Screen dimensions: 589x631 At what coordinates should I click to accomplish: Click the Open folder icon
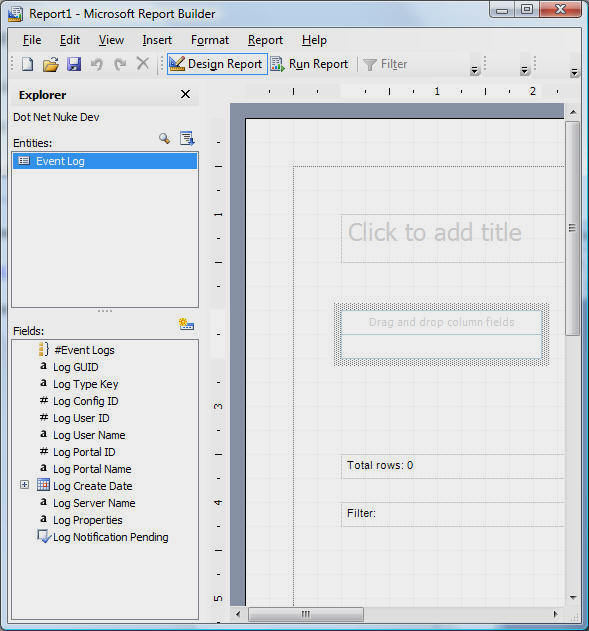tap(51, 64)
